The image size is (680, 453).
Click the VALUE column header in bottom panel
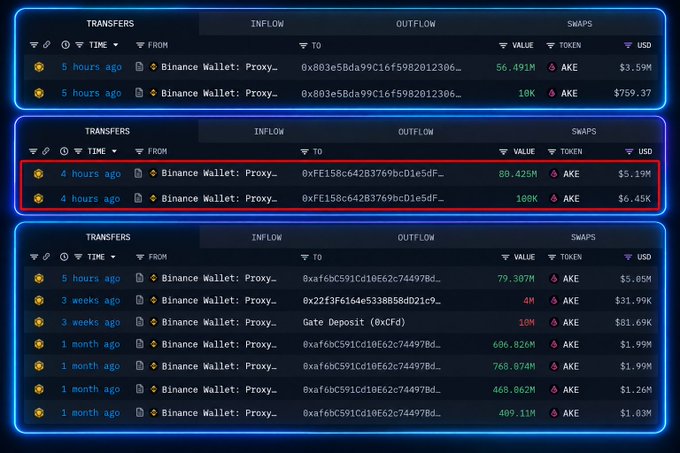[x=524, y=257]
